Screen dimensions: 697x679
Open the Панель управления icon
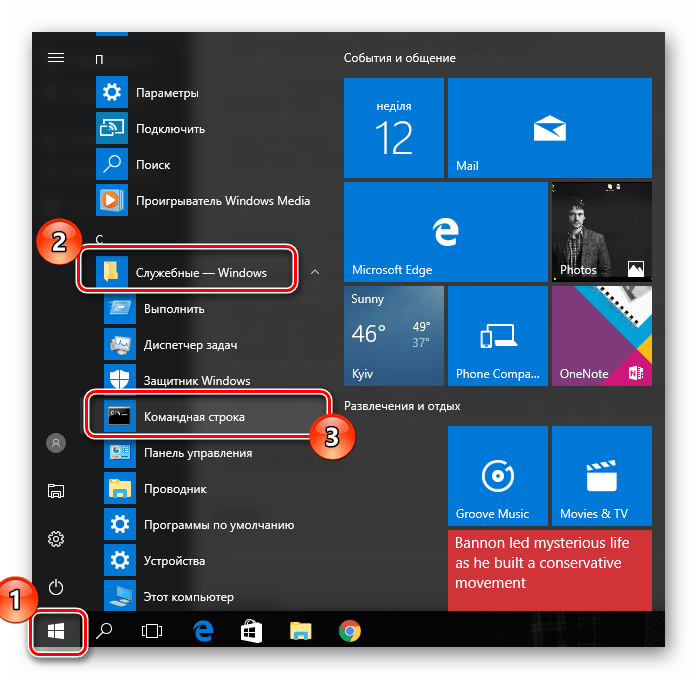pos(120,452)
